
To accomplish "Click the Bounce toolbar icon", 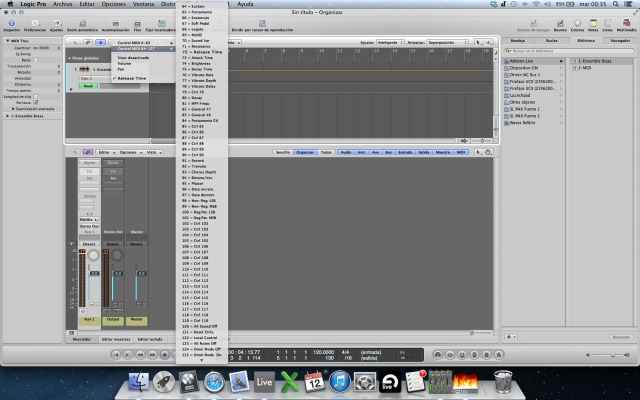I will click(561, 24).
